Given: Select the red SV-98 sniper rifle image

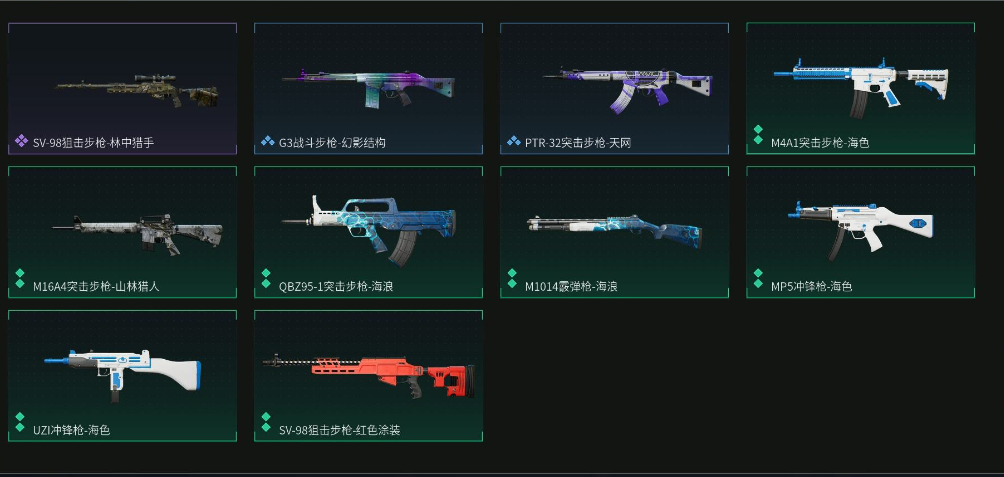Looking at the screenshot, I should coord(369,377).
